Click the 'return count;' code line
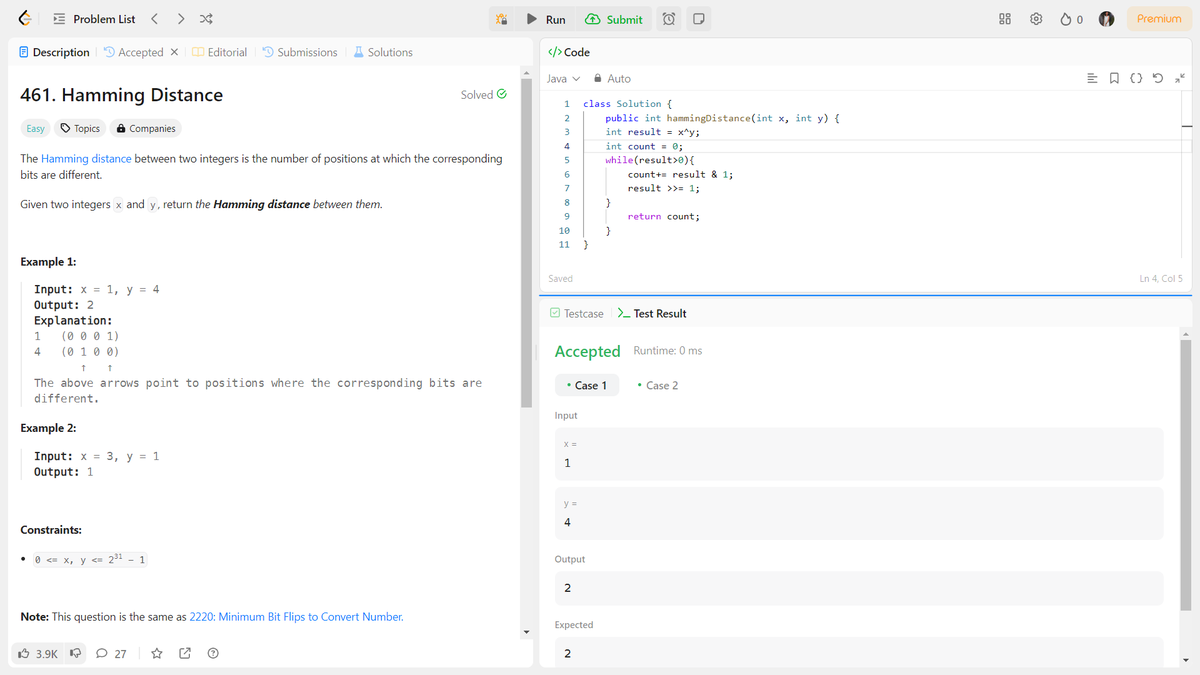The height and width of the screenshot is (675, 1200). [663, 216]
